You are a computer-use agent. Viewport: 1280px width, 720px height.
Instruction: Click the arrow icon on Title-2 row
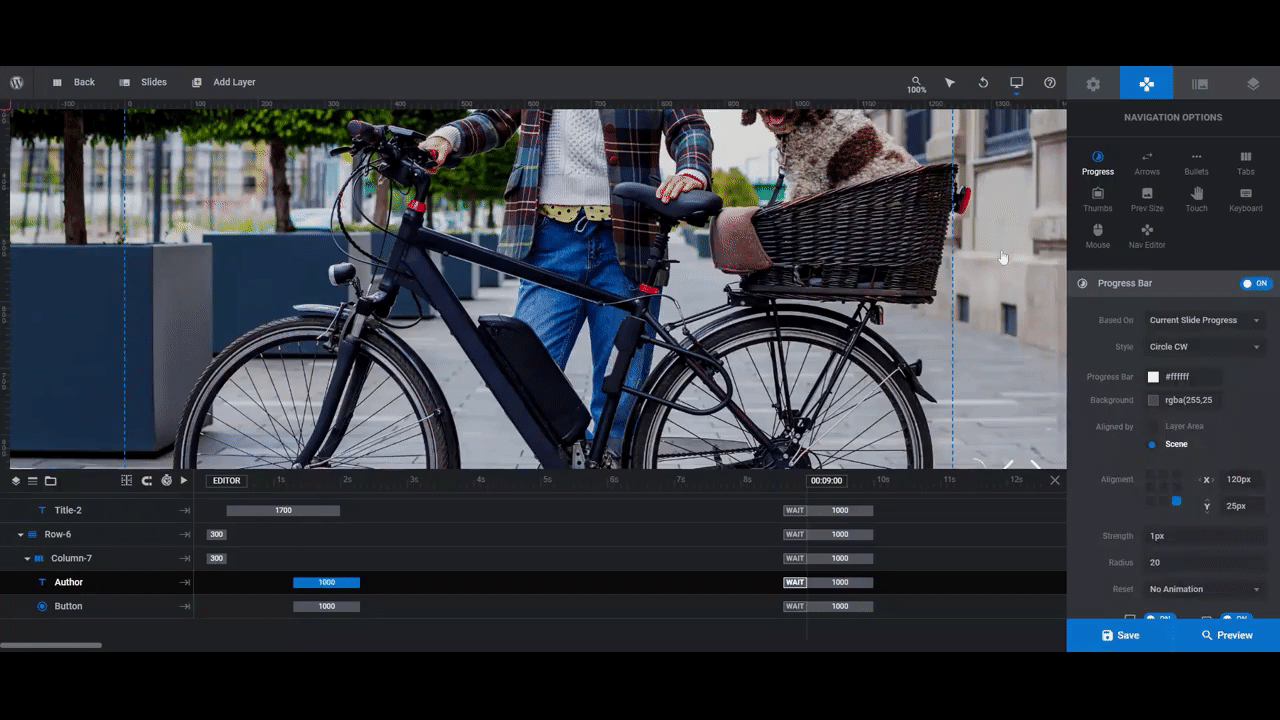click(x=185, y=510)
